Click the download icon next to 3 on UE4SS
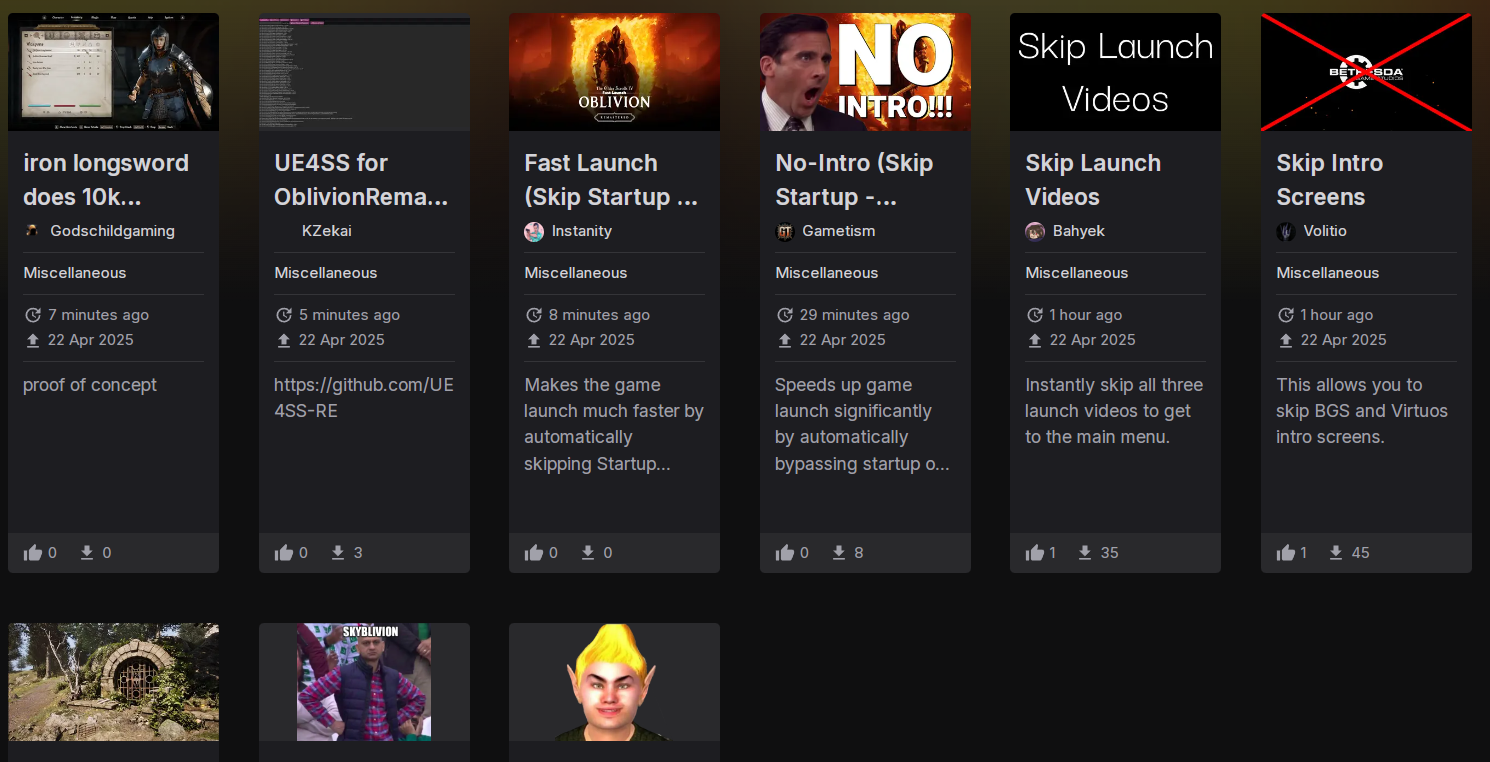The width and height of the screenshot is (1490, 762). pos(338,553)
